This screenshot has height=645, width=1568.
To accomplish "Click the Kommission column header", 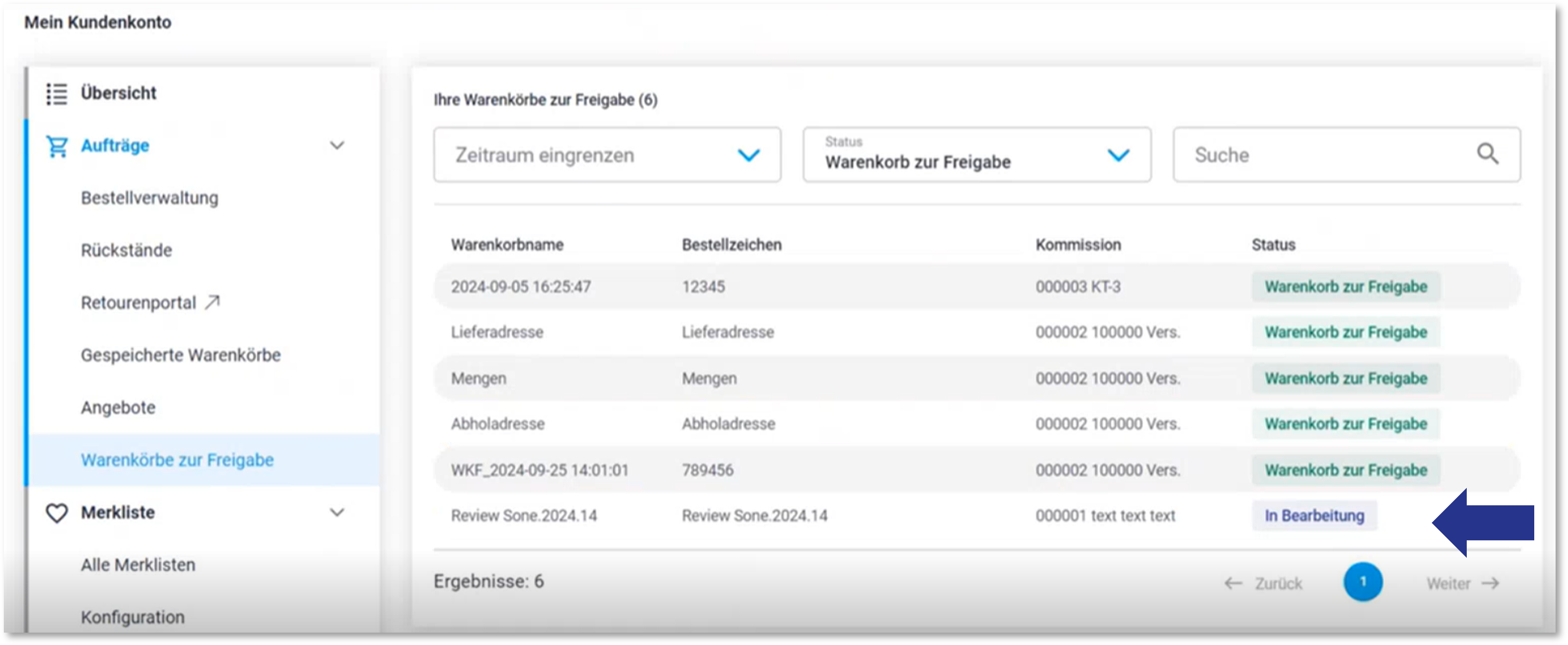I will coord(1078,245).
